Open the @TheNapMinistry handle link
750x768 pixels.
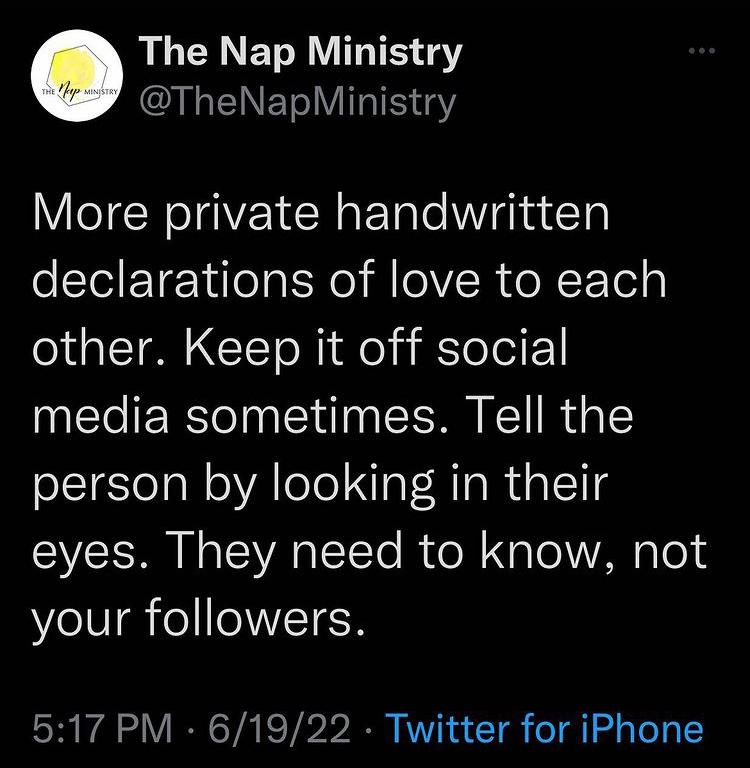(298, 103)
